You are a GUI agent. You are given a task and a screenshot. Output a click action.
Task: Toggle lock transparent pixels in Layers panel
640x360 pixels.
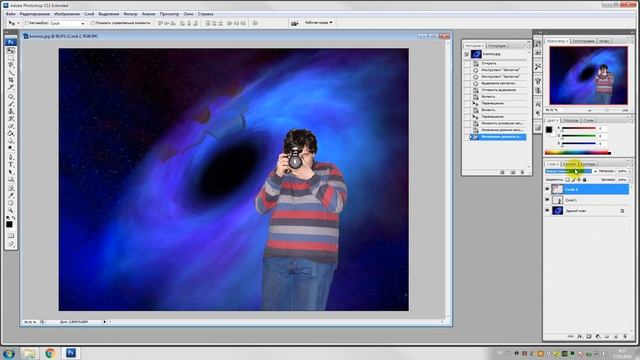coord(567,180)
